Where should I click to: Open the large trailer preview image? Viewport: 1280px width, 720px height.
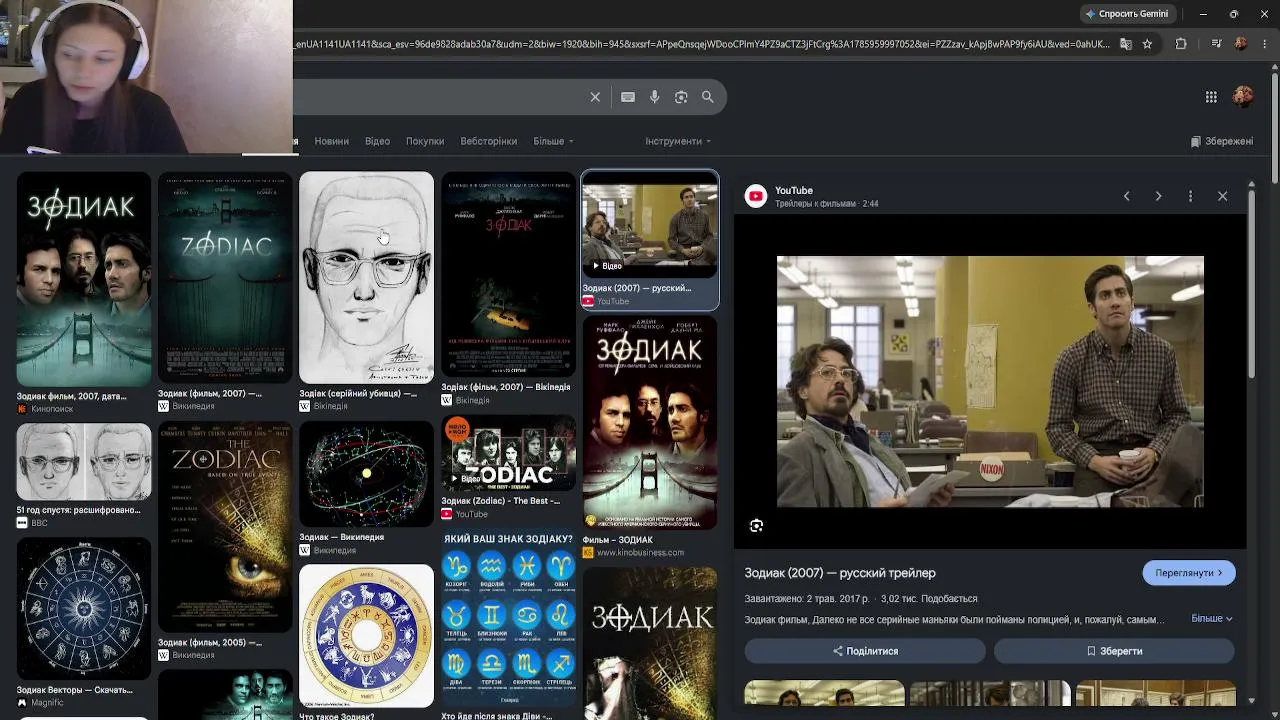pos(990,381)
